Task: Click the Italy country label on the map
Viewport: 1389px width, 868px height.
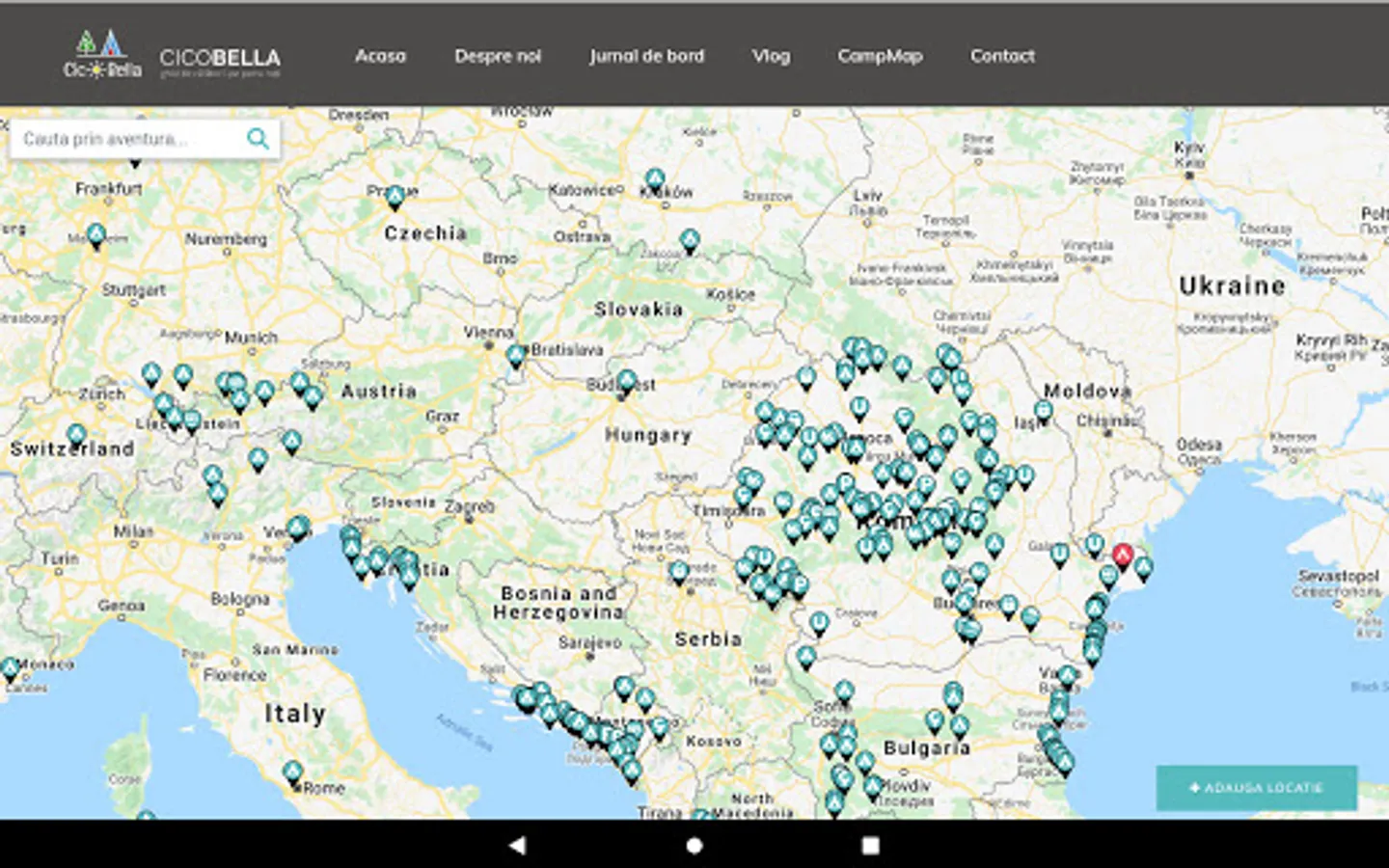Action: coord(295,714)
